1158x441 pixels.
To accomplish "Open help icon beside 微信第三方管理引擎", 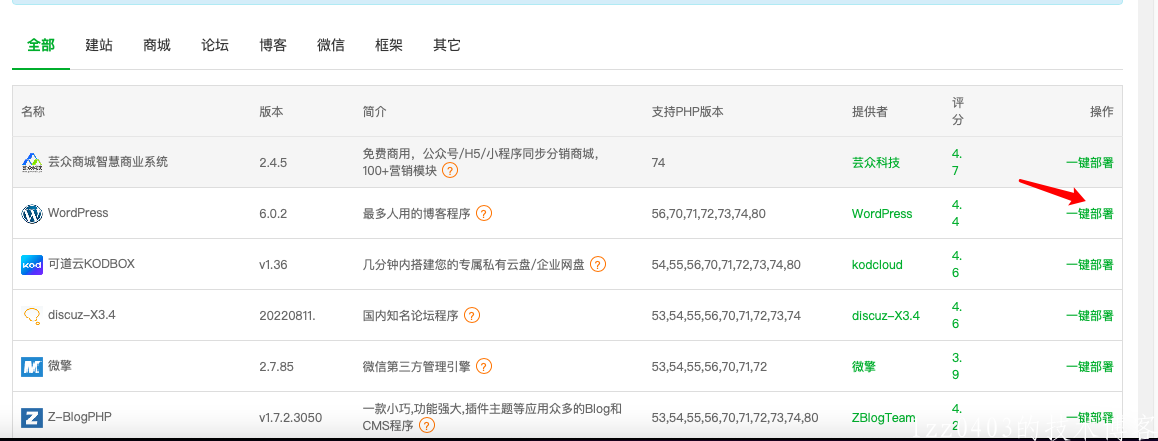I will point(484,366).
